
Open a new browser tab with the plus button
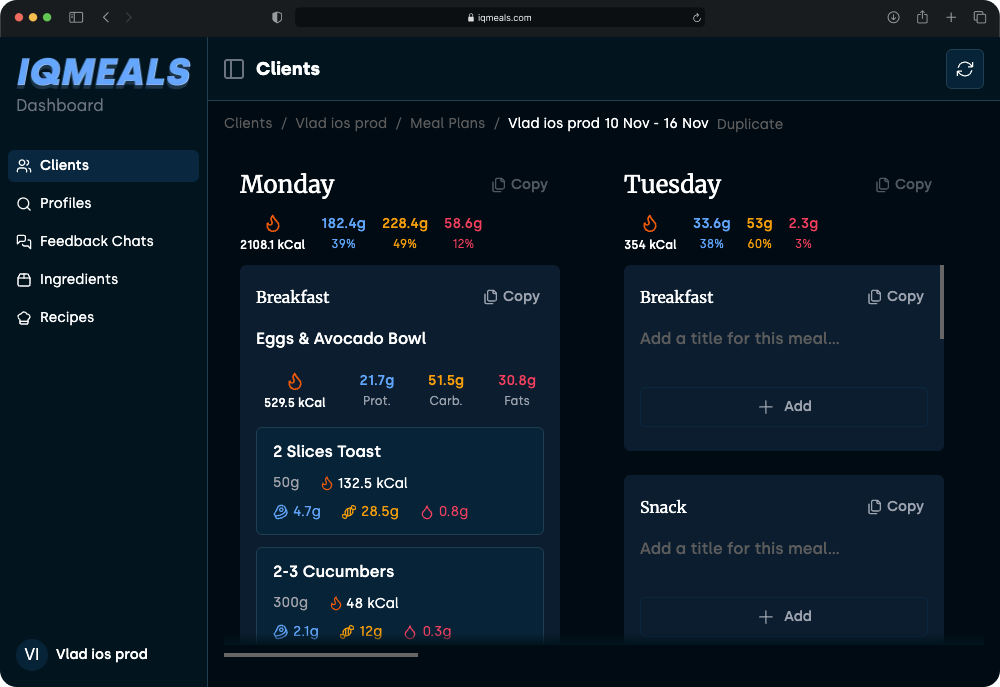[x=951, y=16]
